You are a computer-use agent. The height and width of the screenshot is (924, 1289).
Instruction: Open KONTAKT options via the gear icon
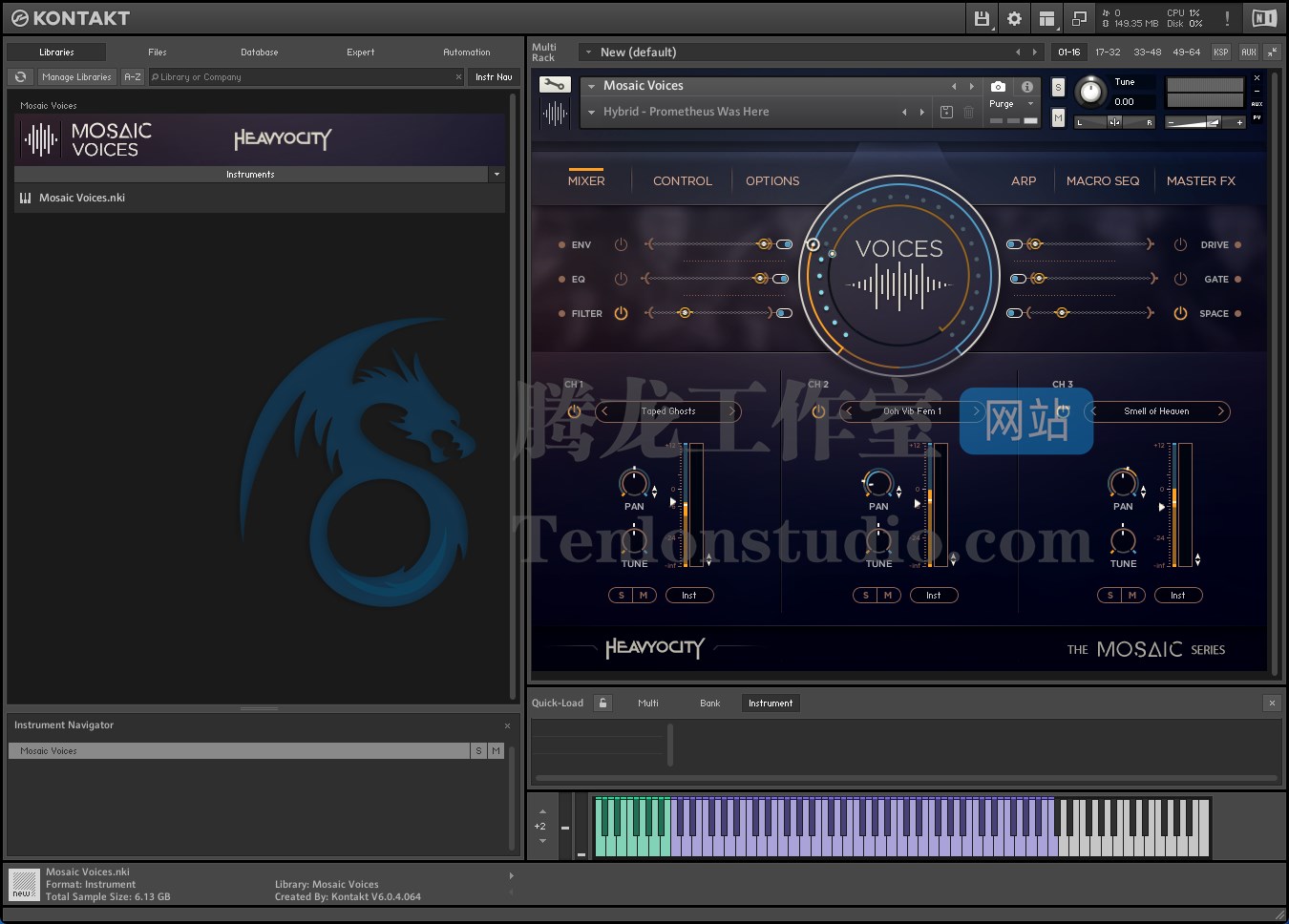[1014, 18]
